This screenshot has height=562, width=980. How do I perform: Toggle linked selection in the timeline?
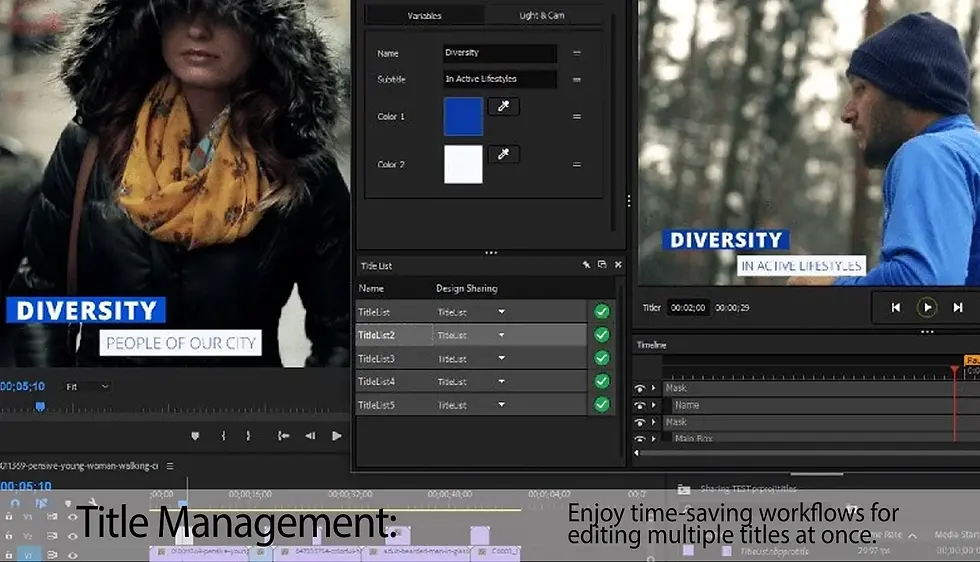pyautogui.click(x=41, y=503)
